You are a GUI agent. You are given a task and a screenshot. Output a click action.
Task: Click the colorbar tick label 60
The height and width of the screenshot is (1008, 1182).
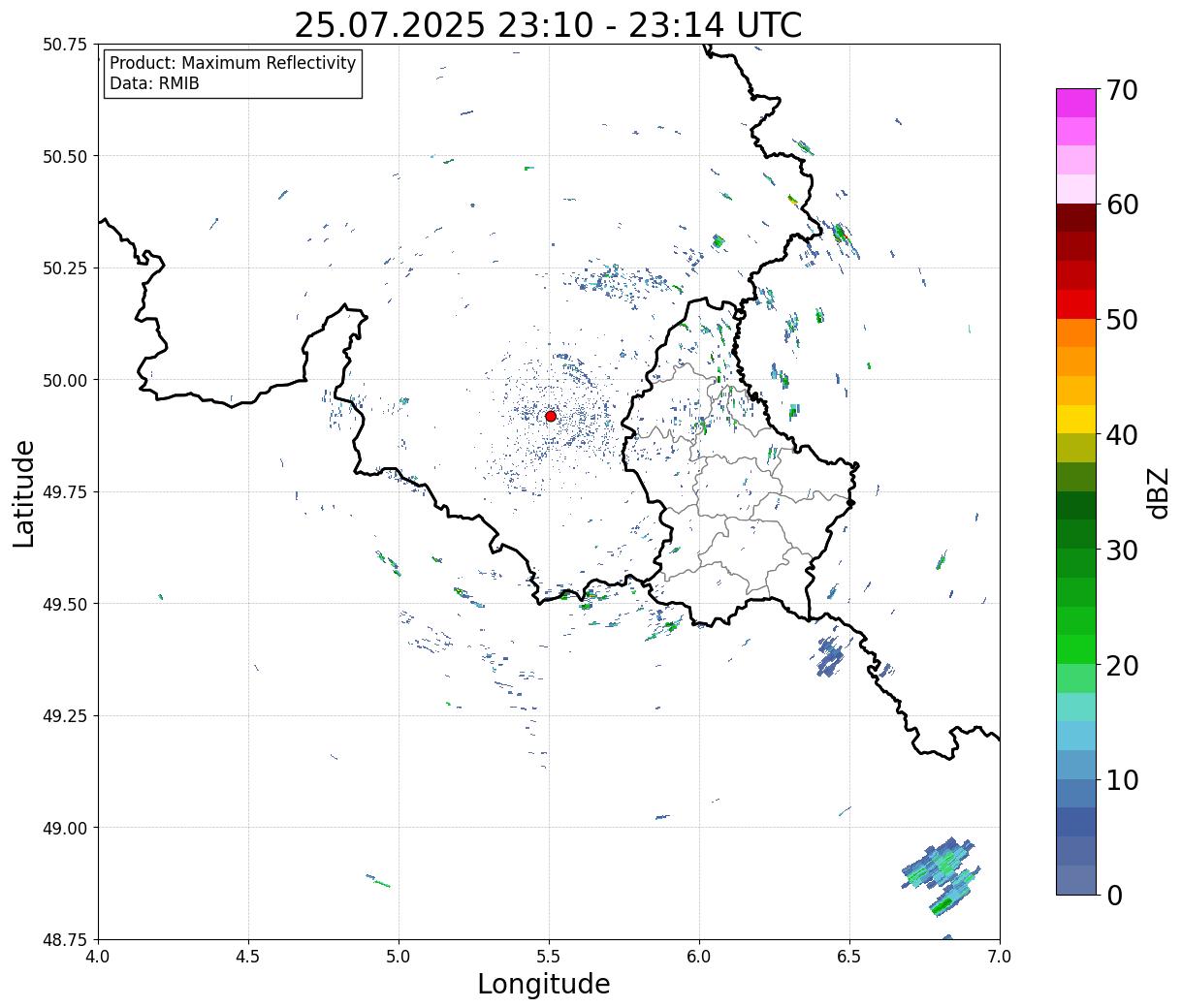[1124, 205]
